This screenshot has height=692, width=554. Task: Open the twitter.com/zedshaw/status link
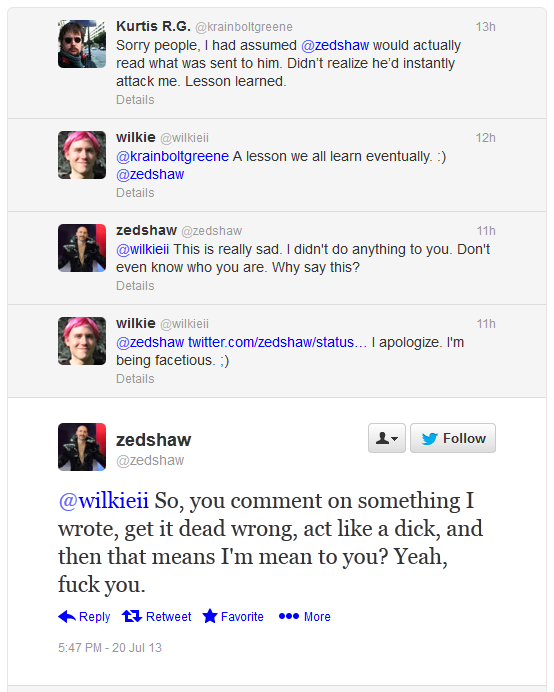278,342
